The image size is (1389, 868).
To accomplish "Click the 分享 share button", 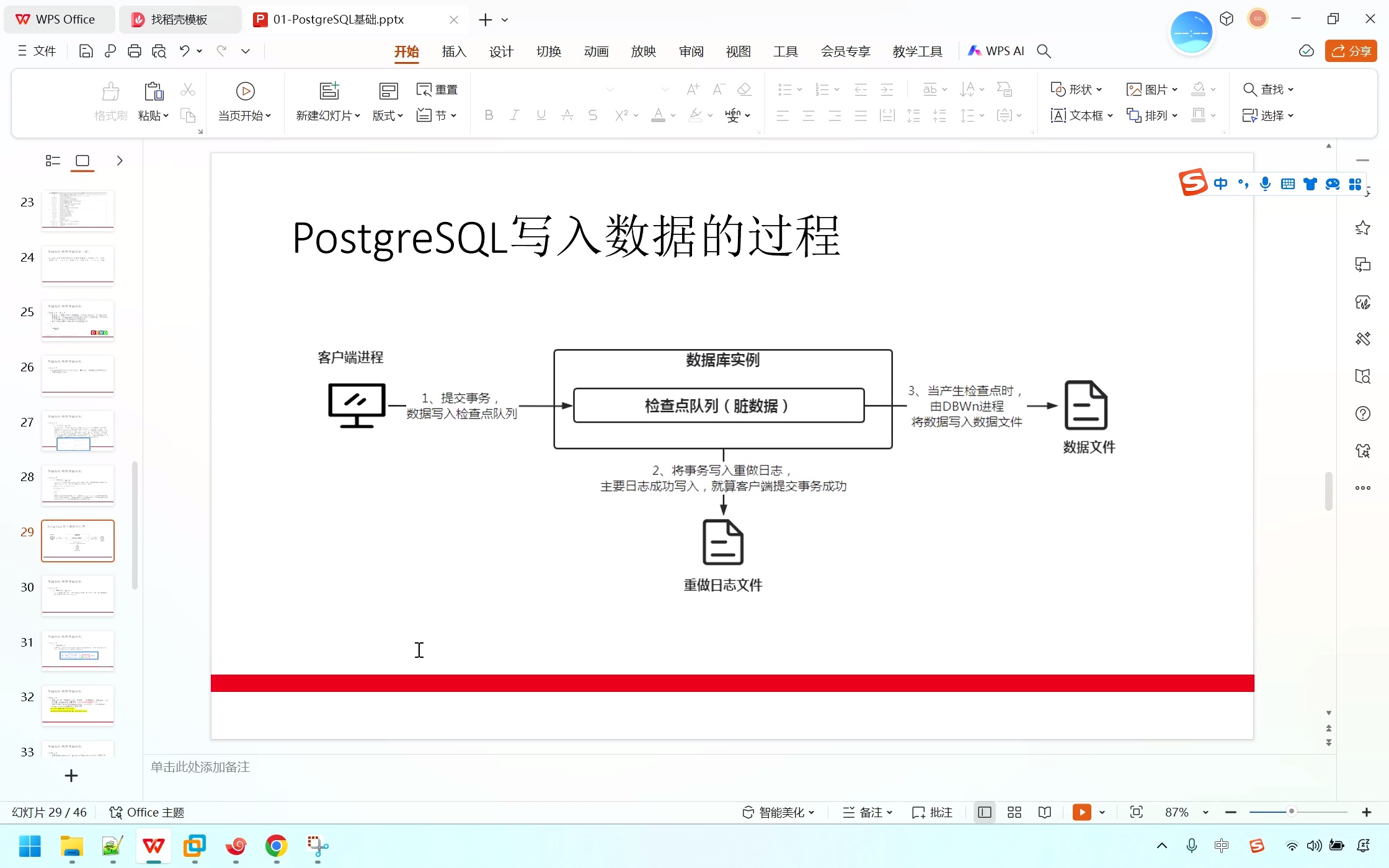I will tap(1351, 51).
